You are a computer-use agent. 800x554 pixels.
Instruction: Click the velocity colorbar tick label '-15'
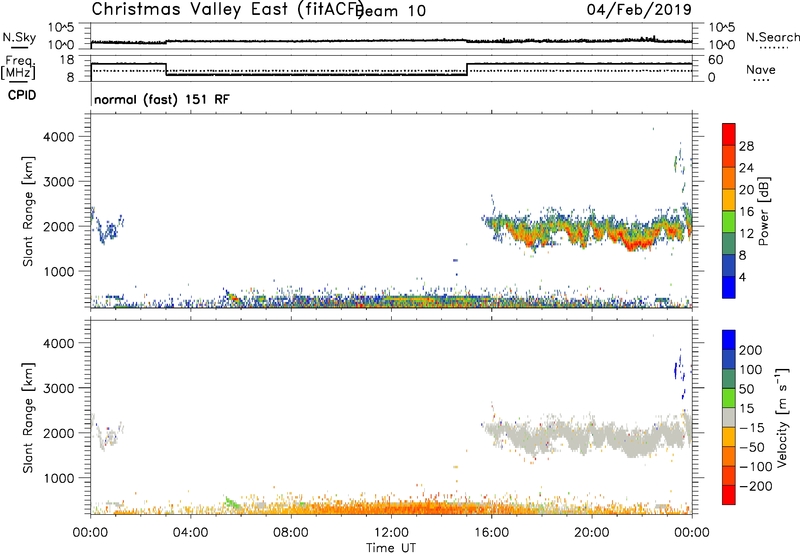coord(752,427)
